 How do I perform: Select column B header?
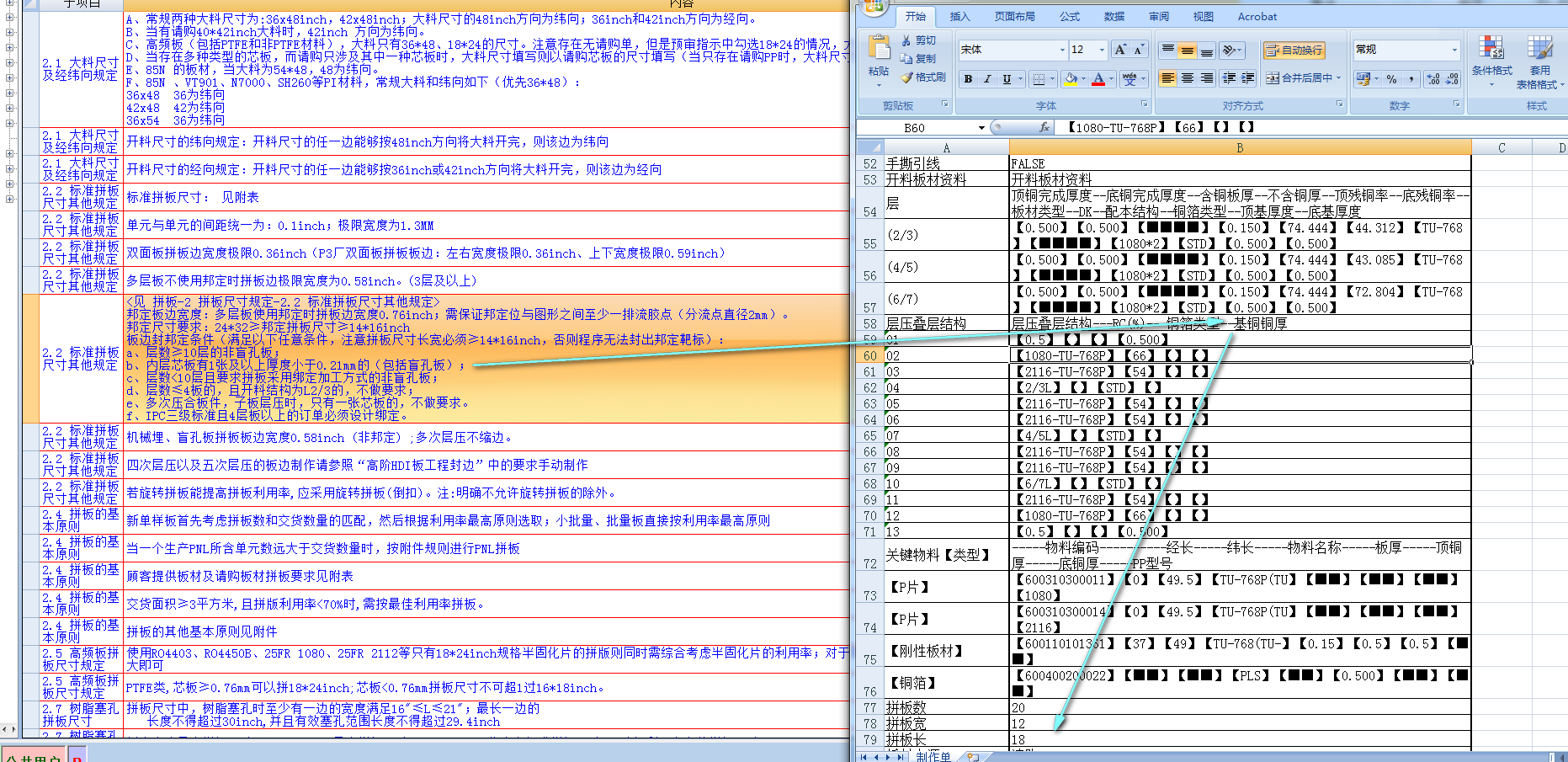pos(1240,148)
